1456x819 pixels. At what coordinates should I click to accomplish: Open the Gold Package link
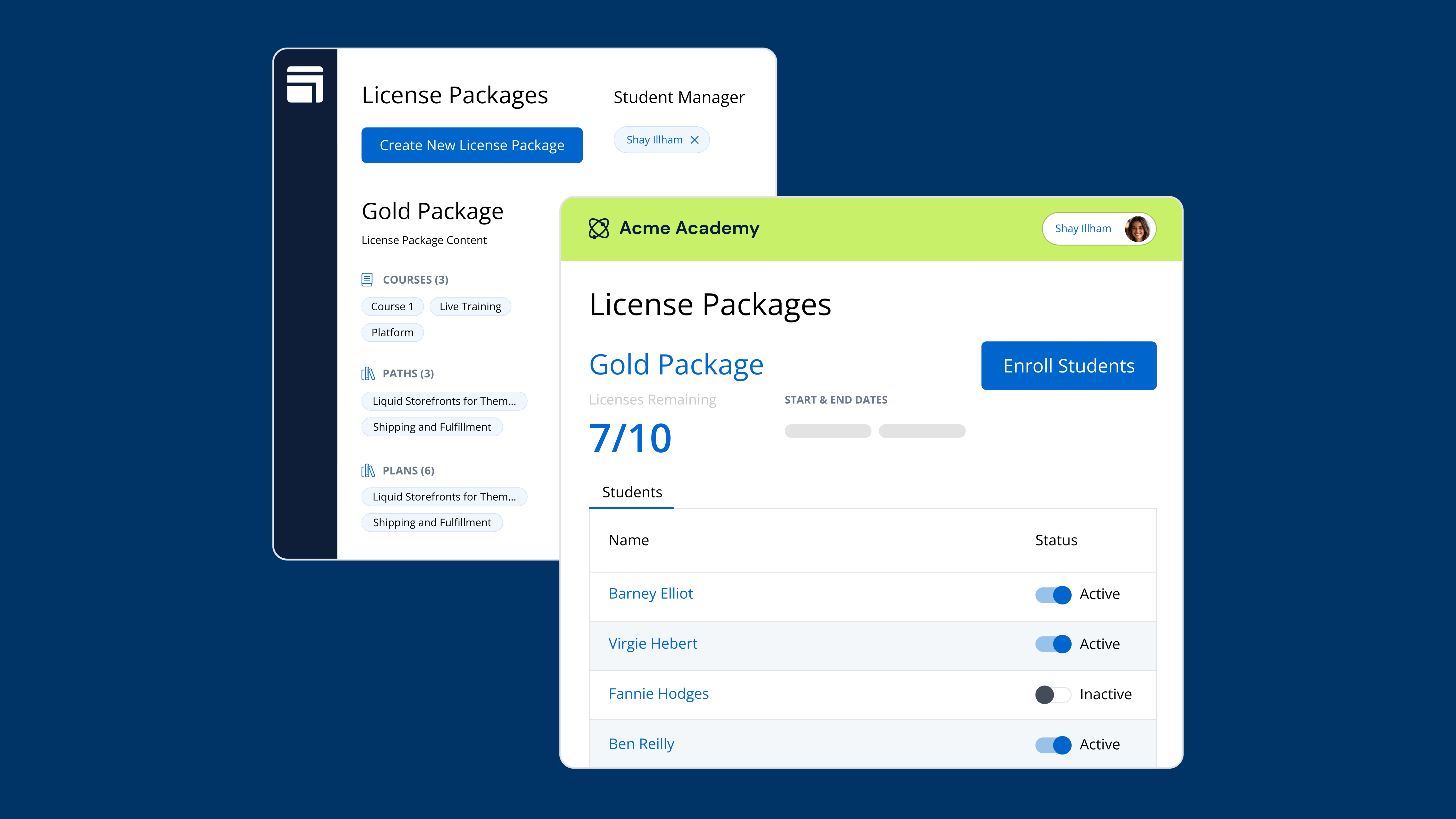point(676,364)
